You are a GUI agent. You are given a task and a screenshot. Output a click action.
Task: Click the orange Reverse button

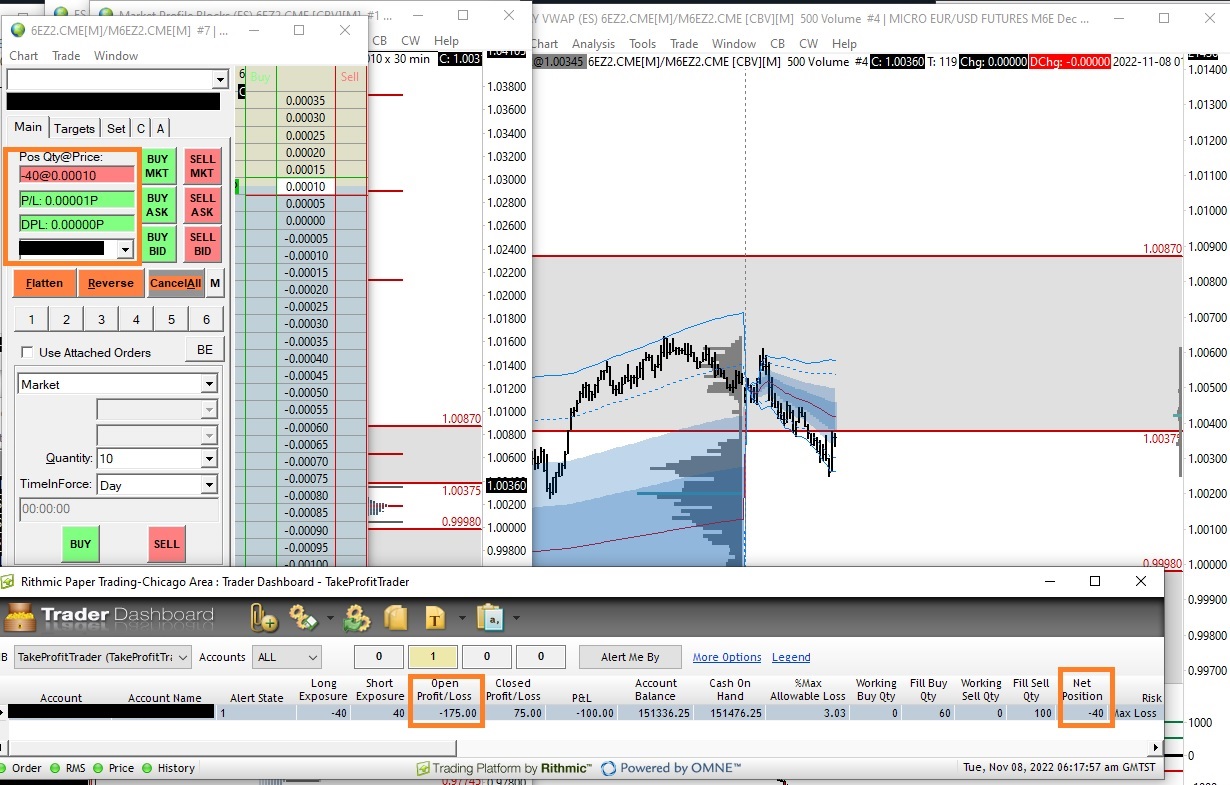110,283
